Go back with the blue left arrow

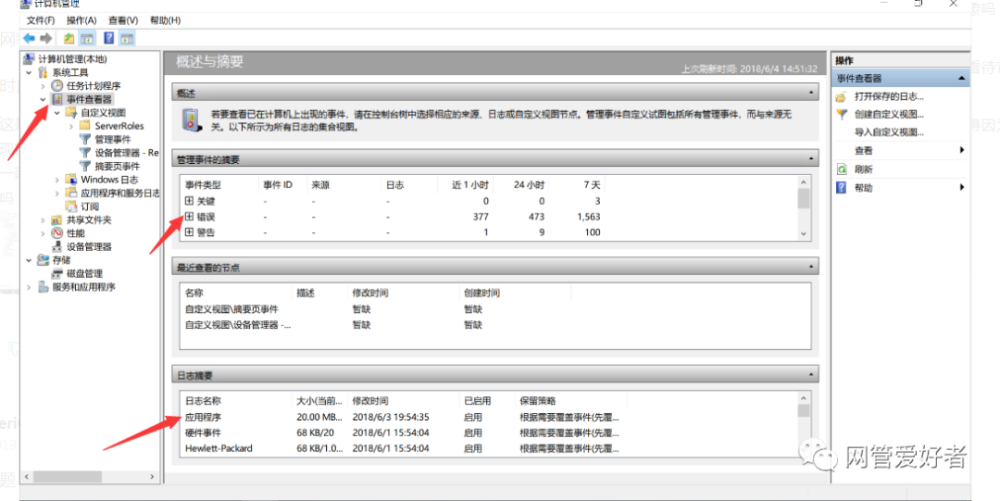pos(29,38)
